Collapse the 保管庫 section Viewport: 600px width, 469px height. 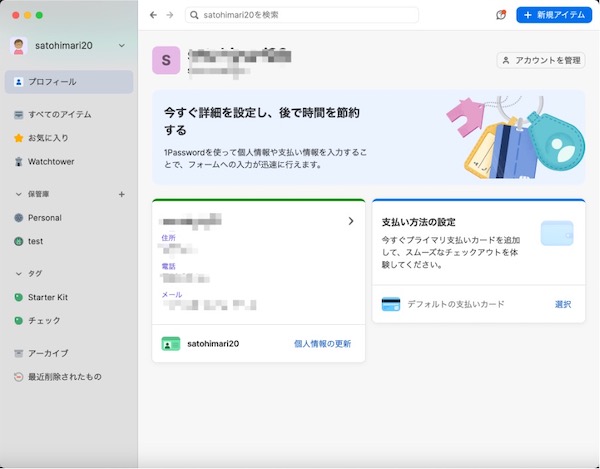18,194
